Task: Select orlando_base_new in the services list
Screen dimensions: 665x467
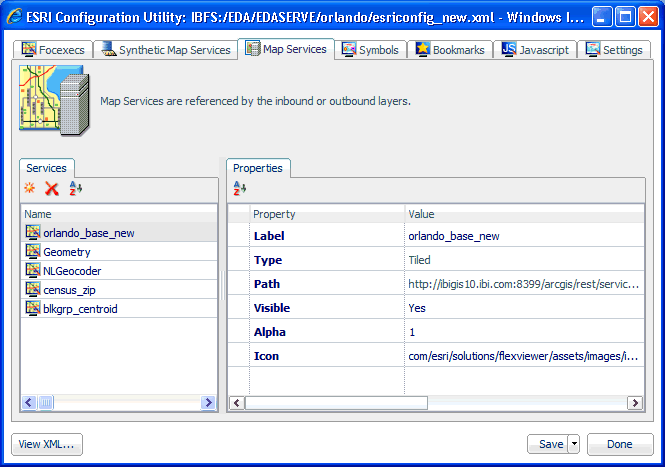Action: tap(89, 233)
